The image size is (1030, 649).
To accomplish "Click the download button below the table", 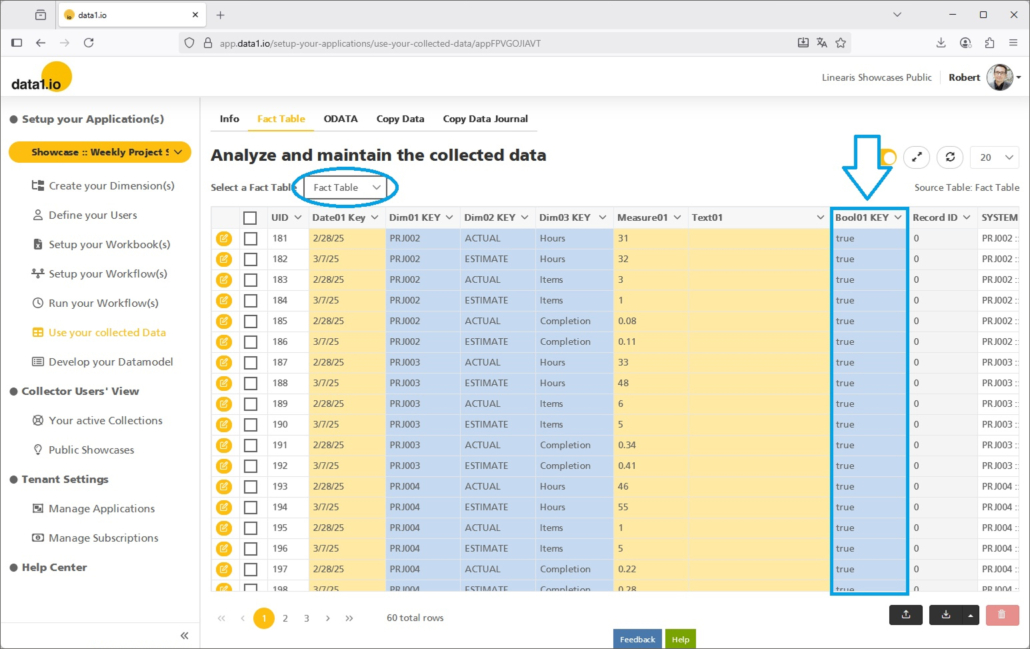I will [945, 615].
